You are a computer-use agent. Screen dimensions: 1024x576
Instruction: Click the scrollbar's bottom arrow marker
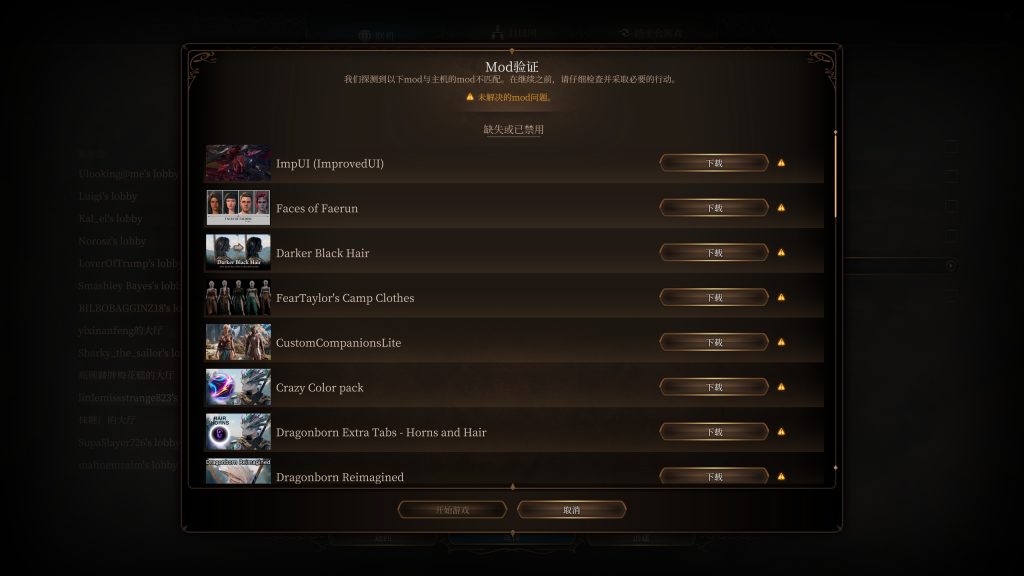835,468
